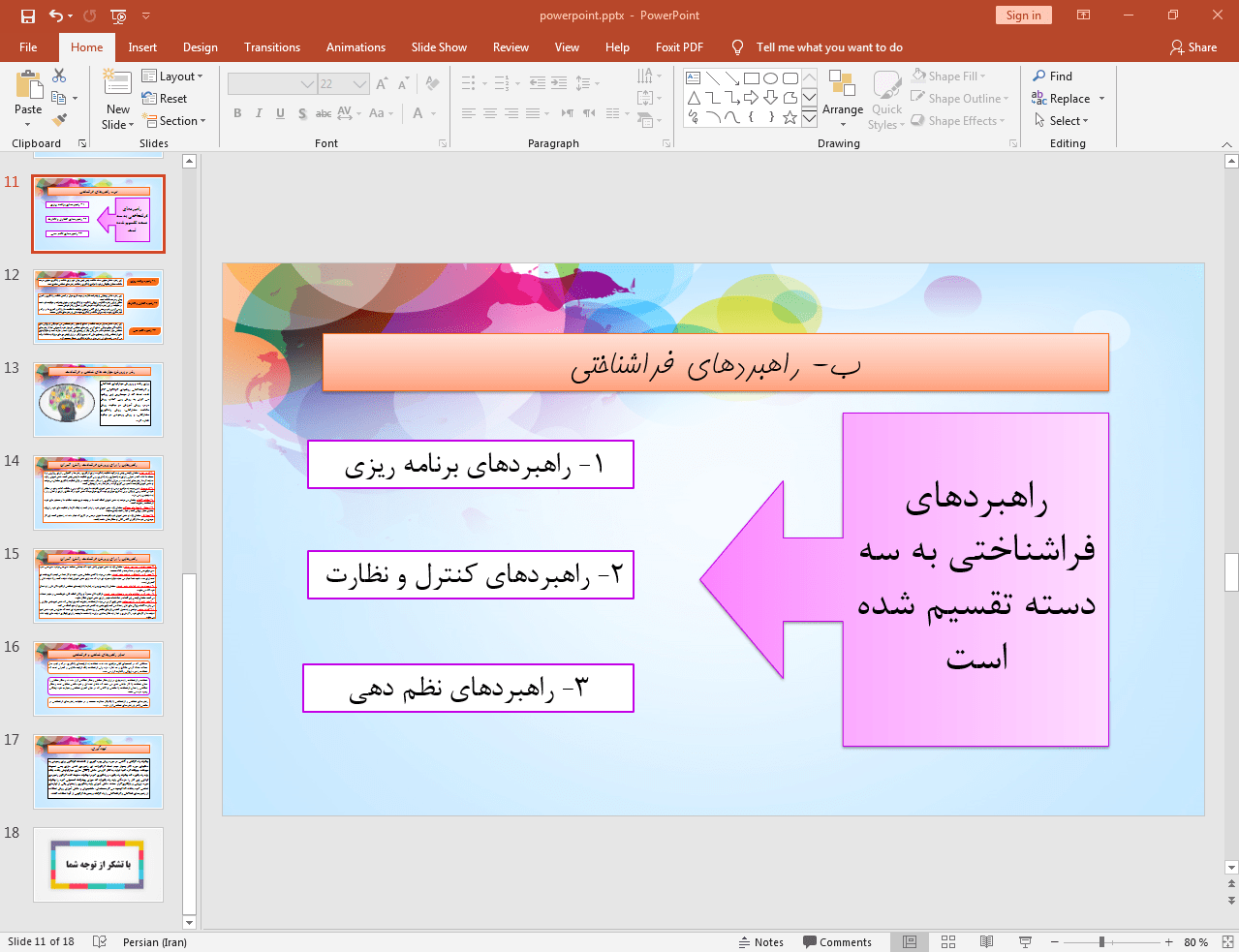The width and height of the screenshot is (1239, 952).
Task: Align text left in Paragraph group
Action: click(469, 113)
